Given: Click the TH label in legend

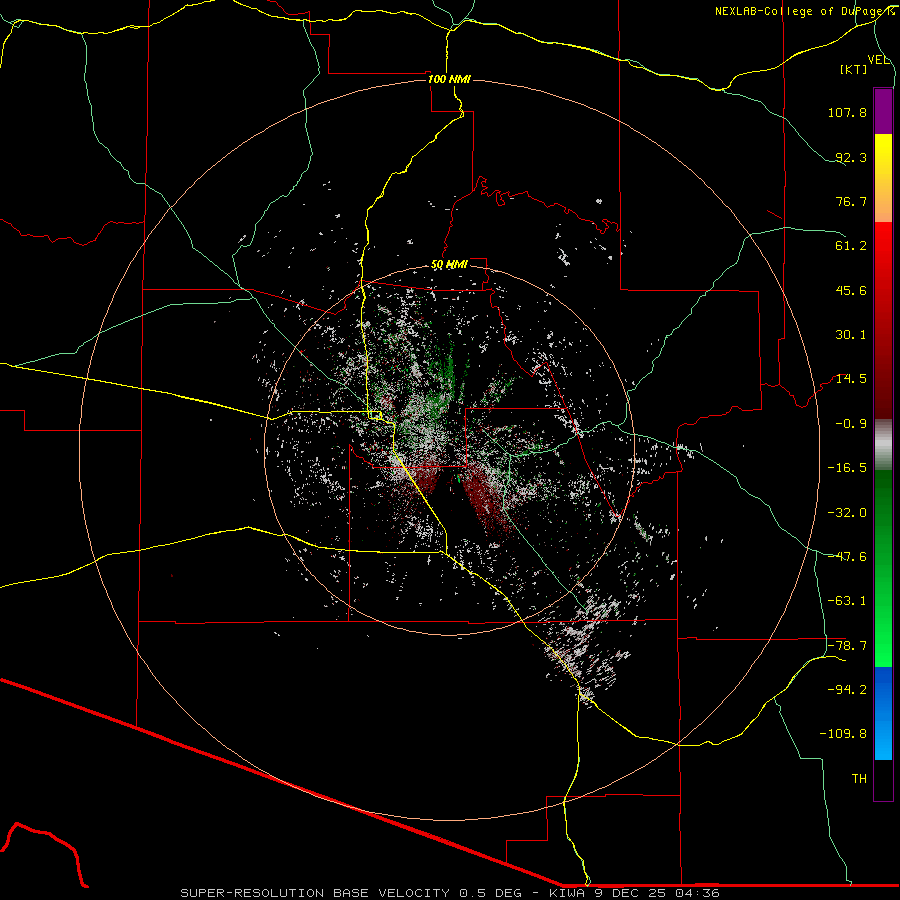Looking at the screenshot, I should point(859,779).
